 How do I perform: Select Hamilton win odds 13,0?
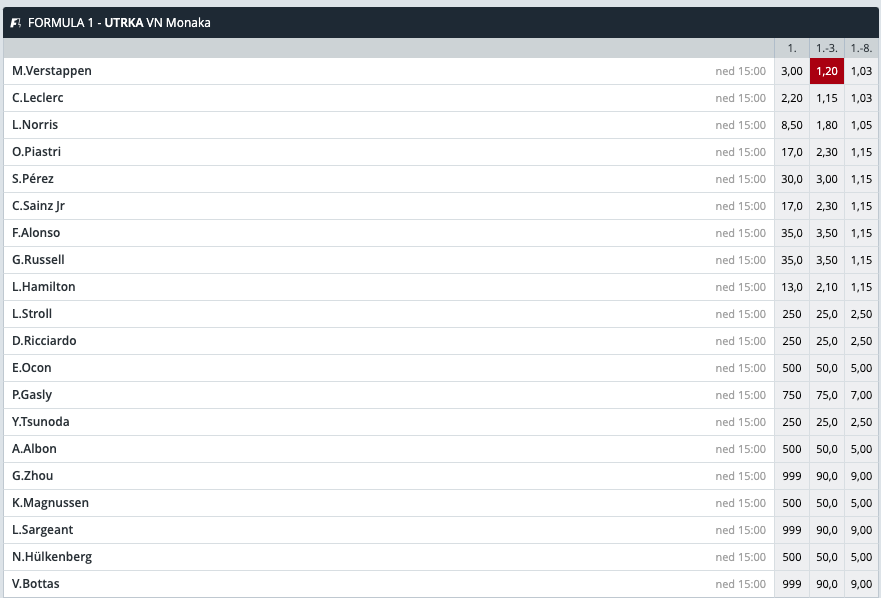pyautogui.click(x=791, y=287)
